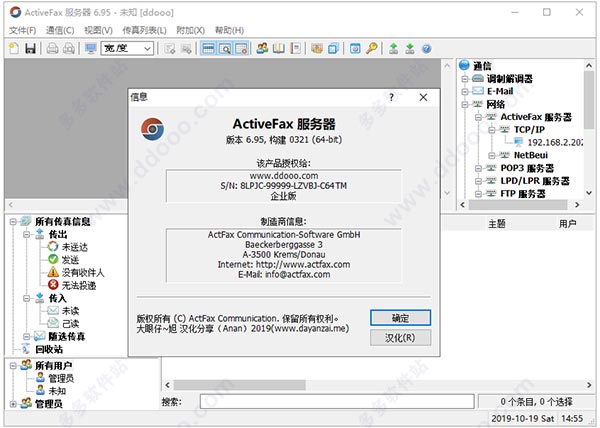
Task: Collapse the 调制解调器 tree node
Action: coord(465,79)
